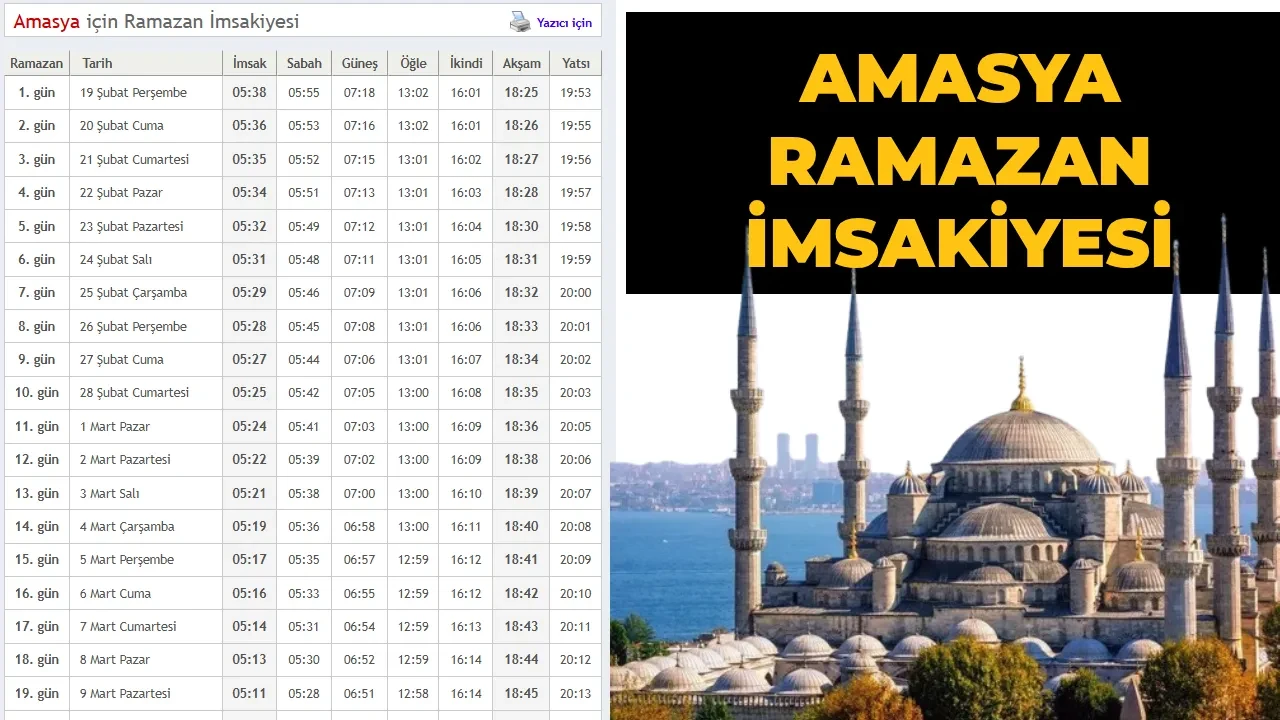1280x720 pixels.
Task: Open the print view via Yazıcı için link
Action: click(x=565, y=21)
